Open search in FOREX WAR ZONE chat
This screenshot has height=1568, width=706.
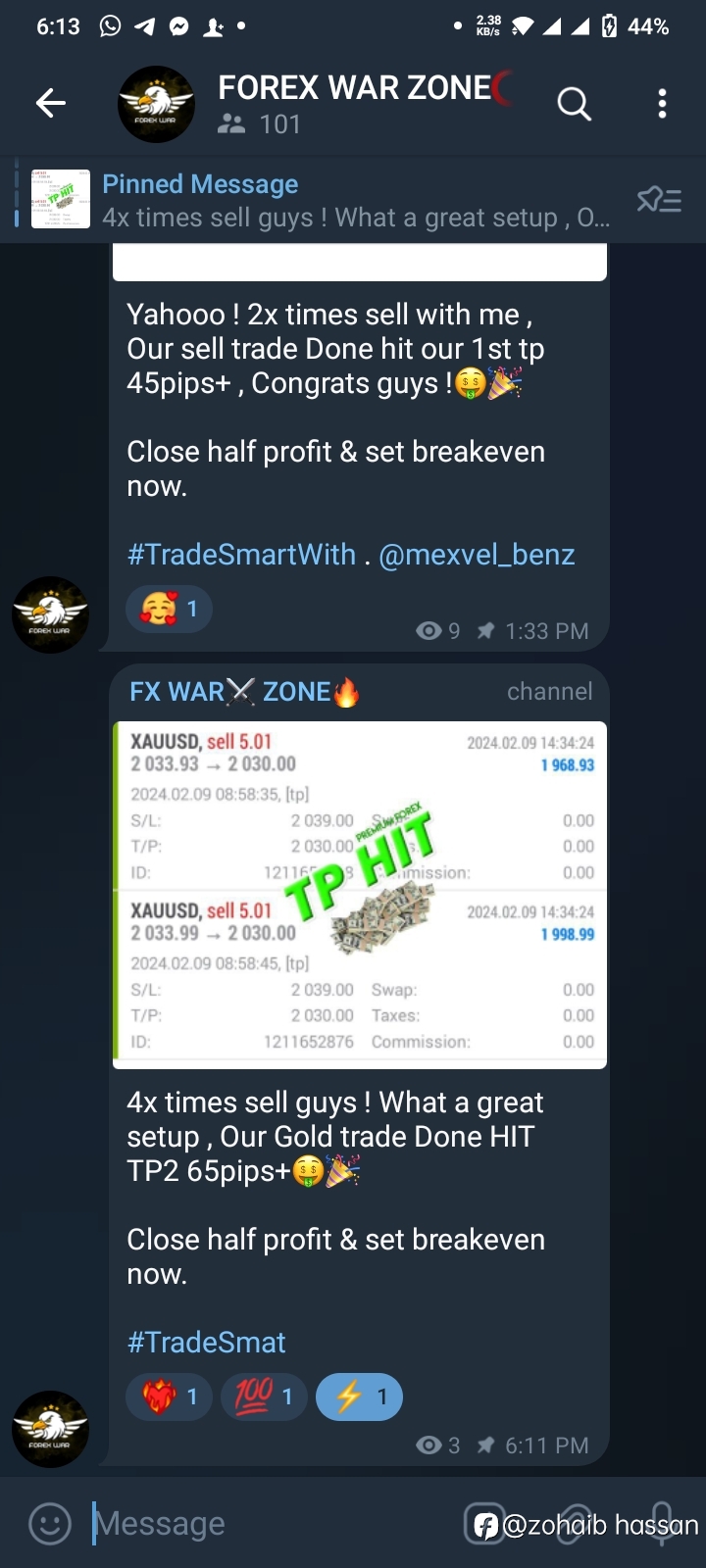point(575,103)
